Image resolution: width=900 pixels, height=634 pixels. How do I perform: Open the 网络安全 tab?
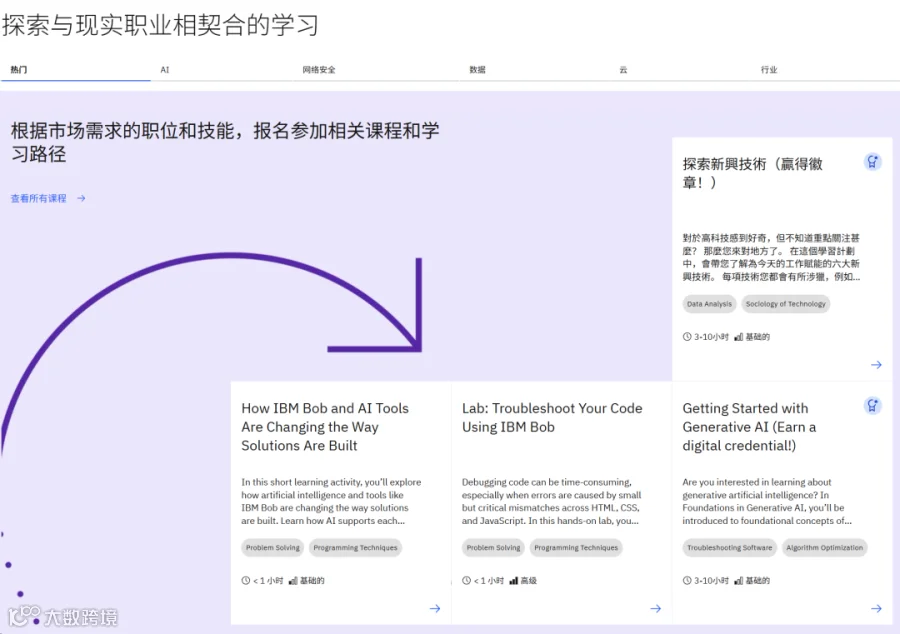(x=378, y=70)
